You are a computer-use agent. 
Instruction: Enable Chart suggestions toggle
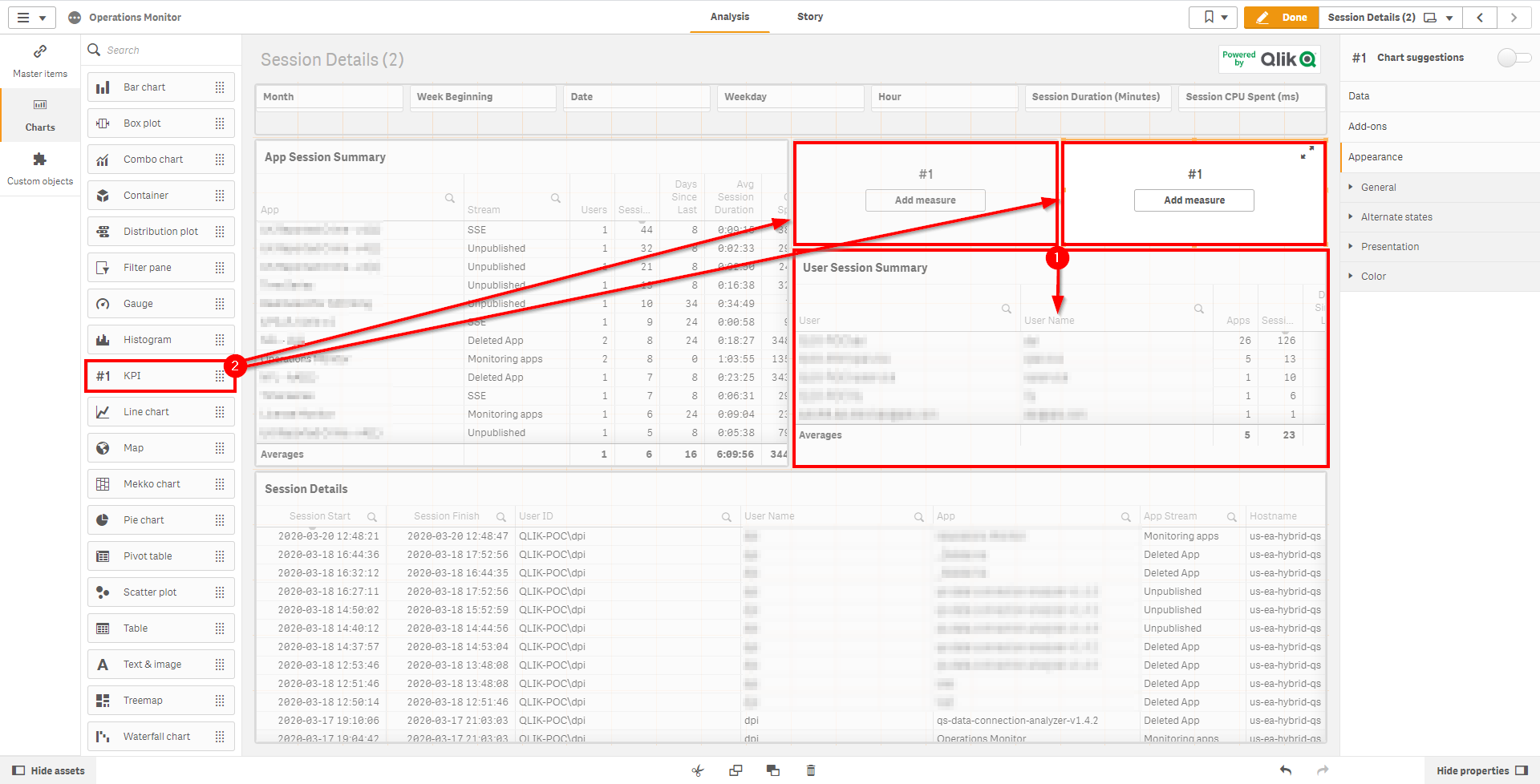pos(1513,57)
